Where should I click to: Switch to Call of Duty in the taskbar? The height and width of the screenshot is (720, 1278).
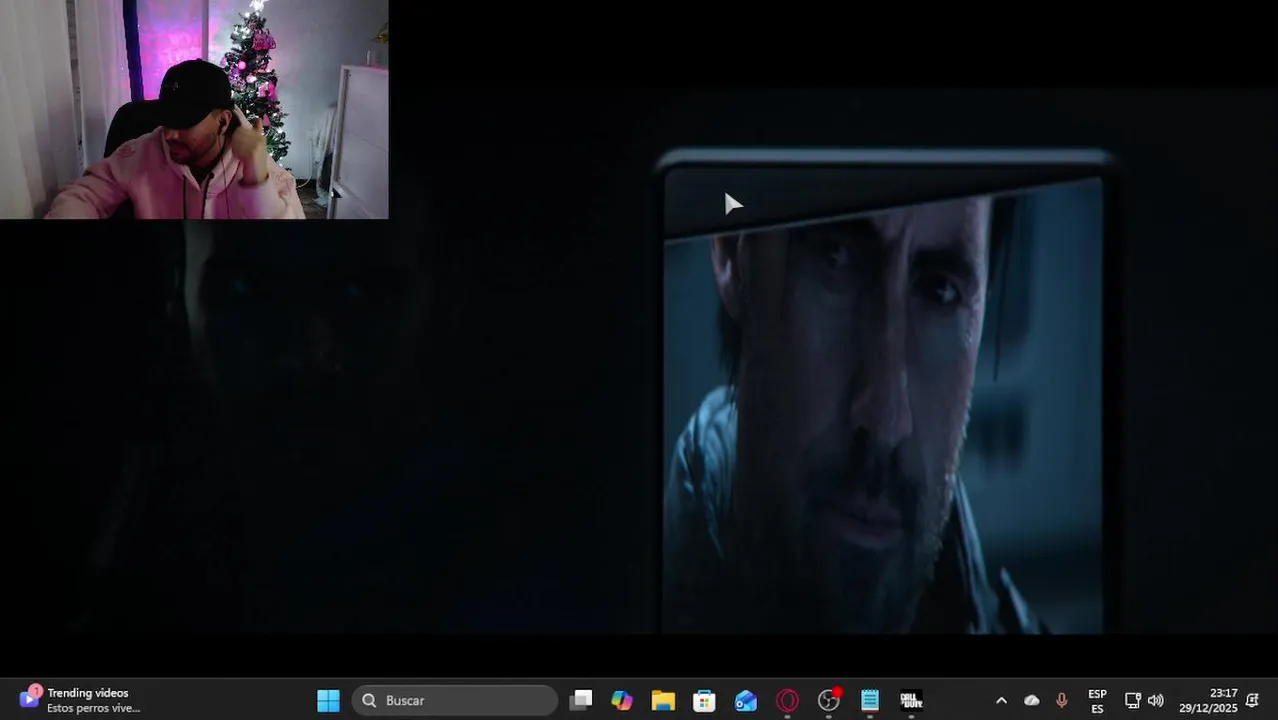pos(911,701)
